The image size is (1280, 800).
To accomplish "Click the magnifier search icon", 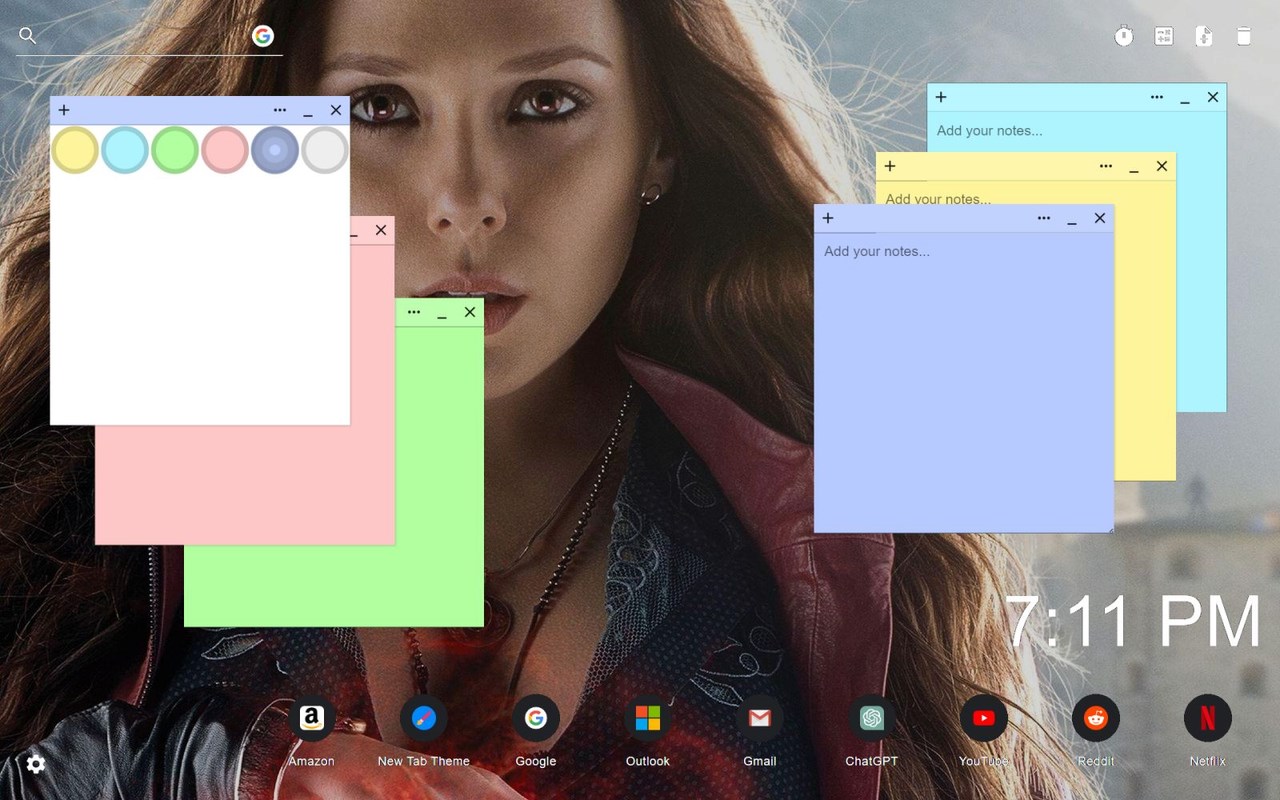I will [x=28, y=36].
